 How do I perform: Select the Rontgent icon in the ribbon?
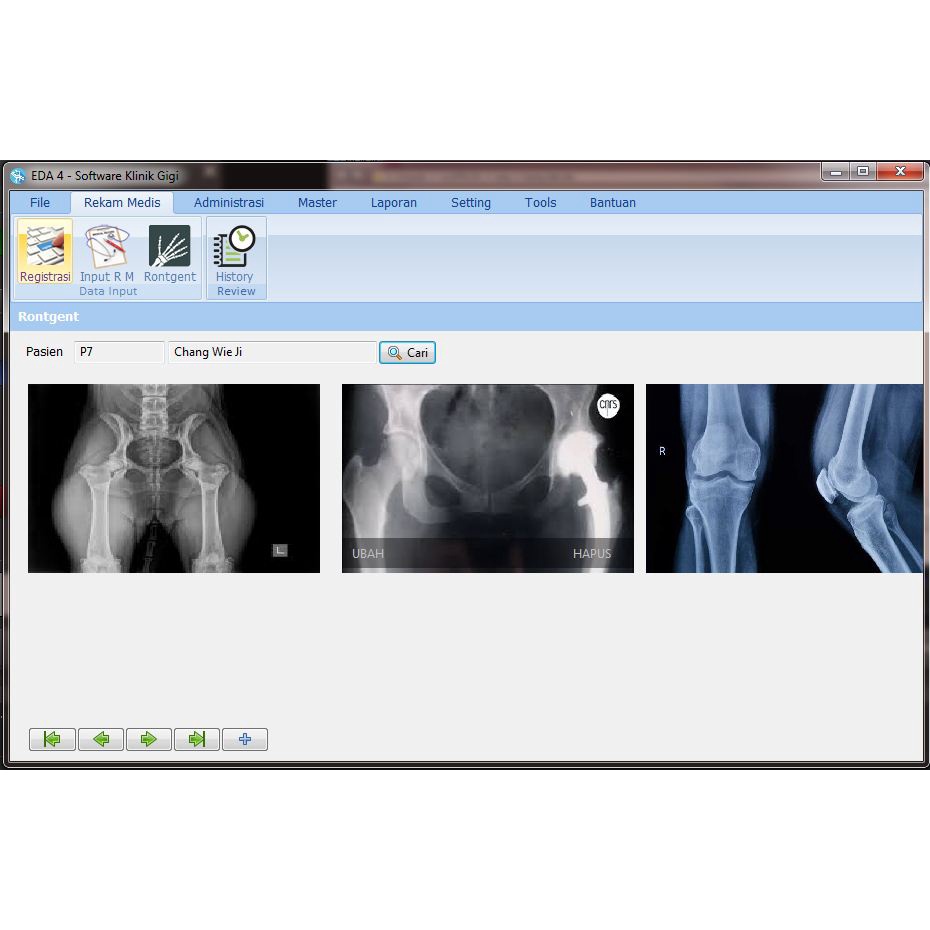point(170,252)
